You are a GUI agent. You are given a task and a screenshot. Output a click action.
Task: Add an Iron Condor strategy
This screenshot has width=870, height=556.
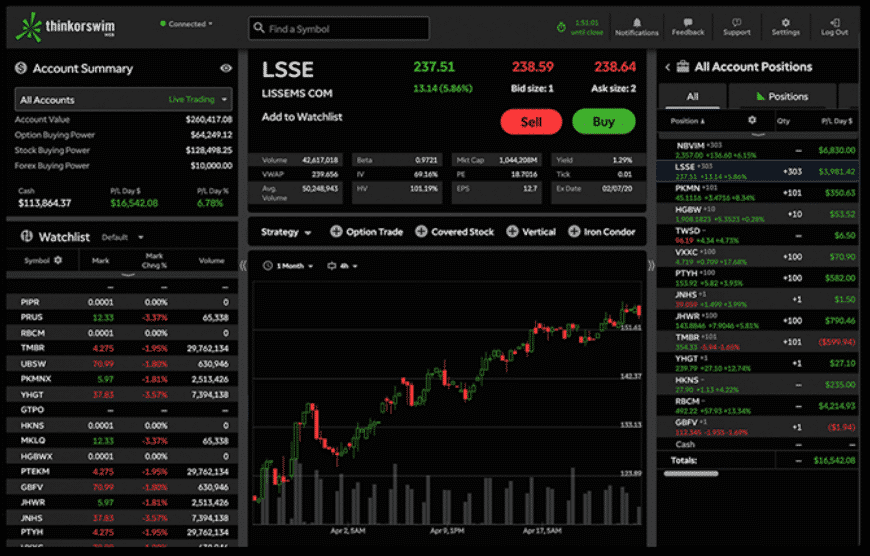(x=602, y=232)
